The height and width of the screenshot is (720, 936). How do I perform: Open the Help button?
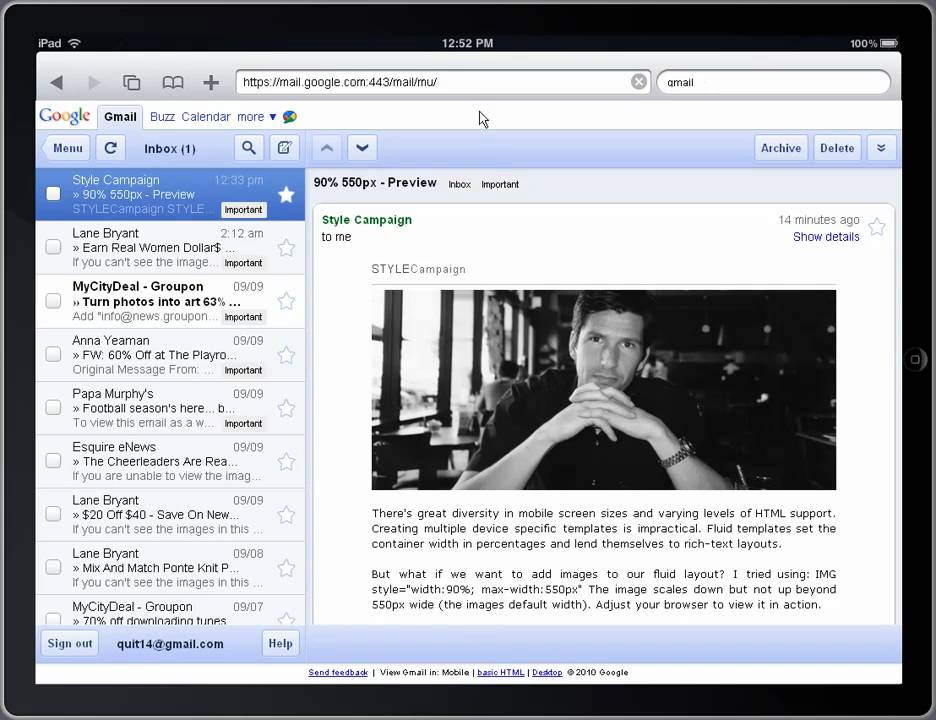pyautogui.click(x=280, y=643)
